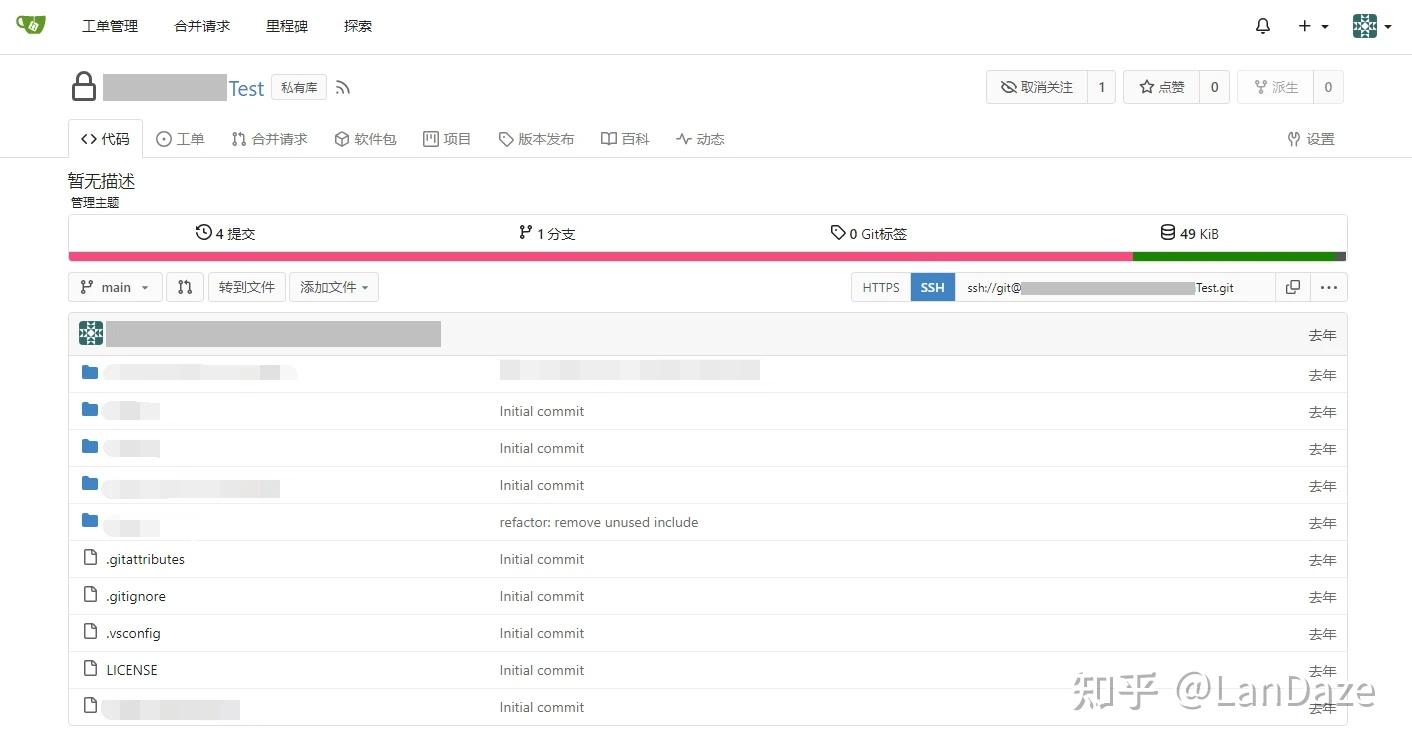Image resolution: width=1412 pixels, height=748 pixels.
Task: Switch to the 合并请求 repository tab
Action: tap(269, 139)
